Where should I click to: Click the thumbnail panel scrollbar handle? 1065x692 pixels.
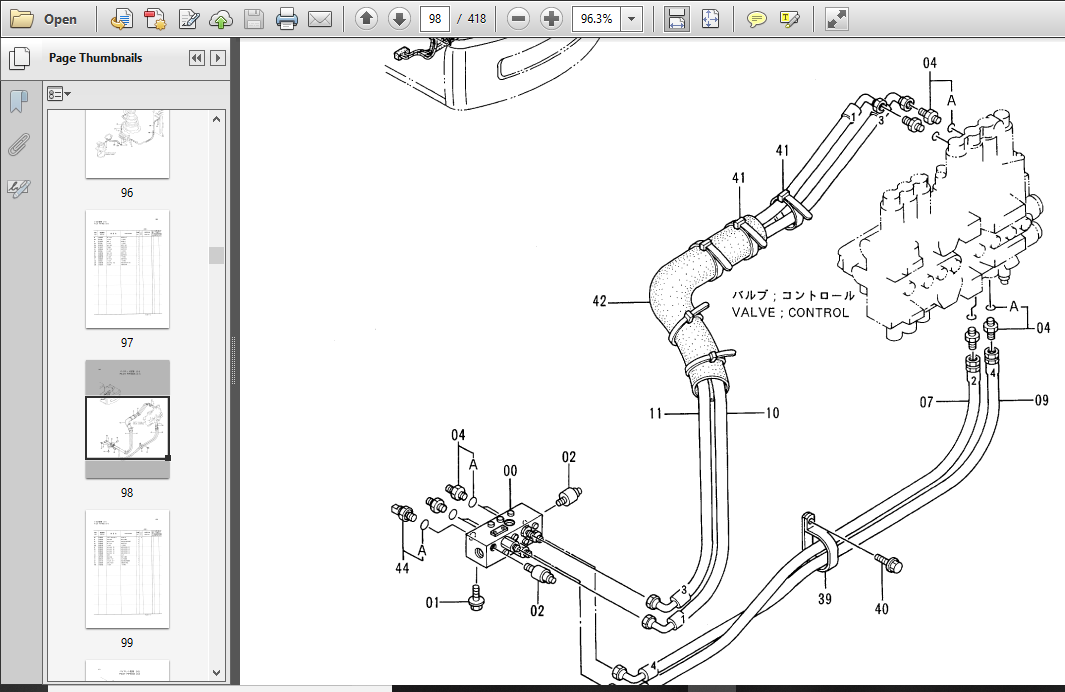click(217, 255)
